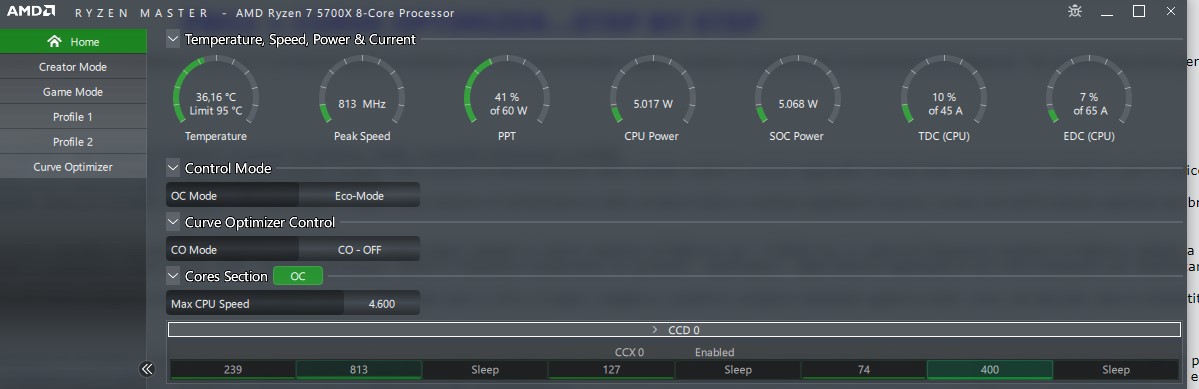Image resolution: width=1199 pixels, height=389 pixels.
Task: Click the CCX 0 label
Action: click(x=629, y=352)
